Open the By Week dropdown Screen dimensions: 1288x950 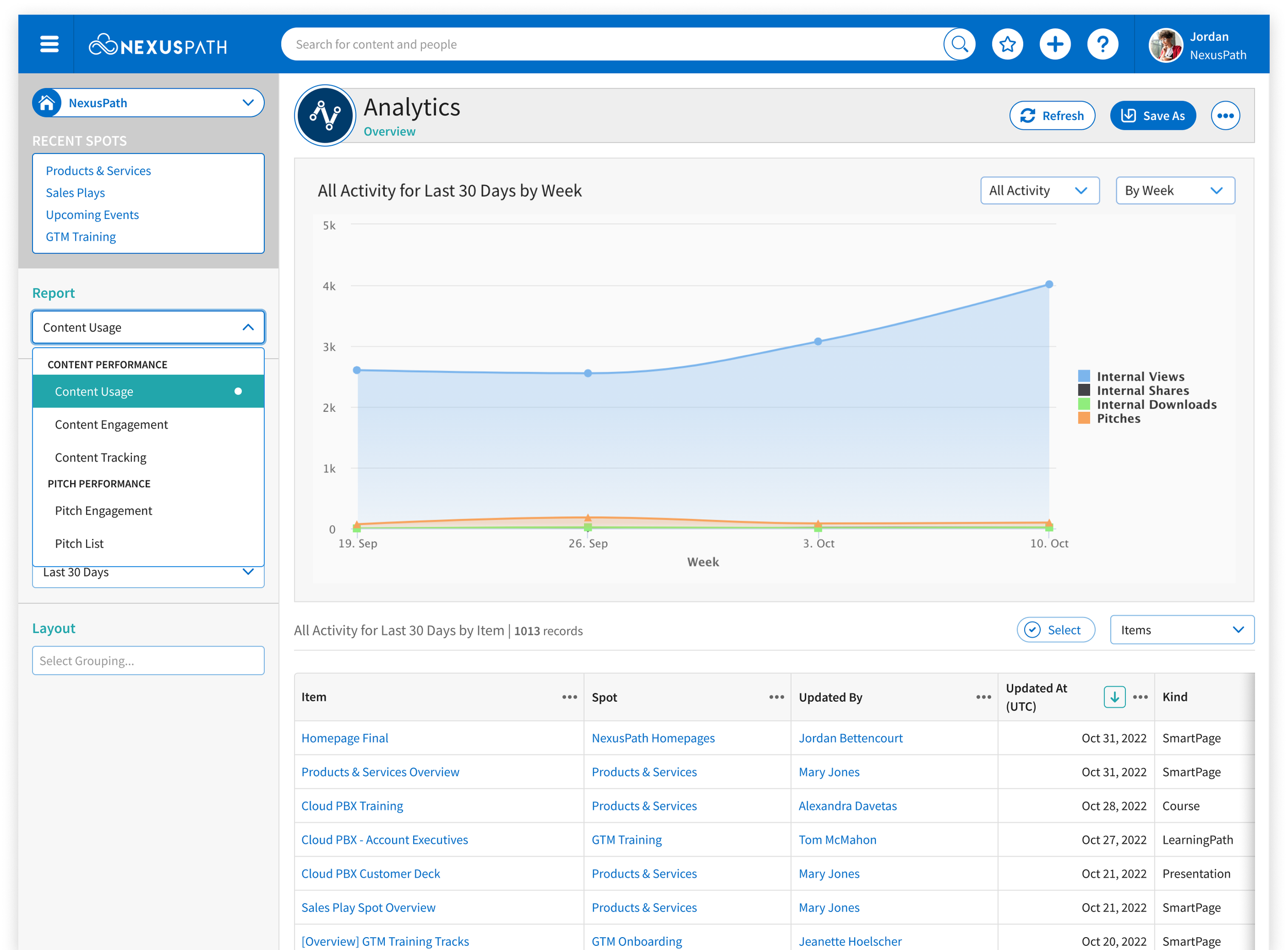tap(1174, 191)
